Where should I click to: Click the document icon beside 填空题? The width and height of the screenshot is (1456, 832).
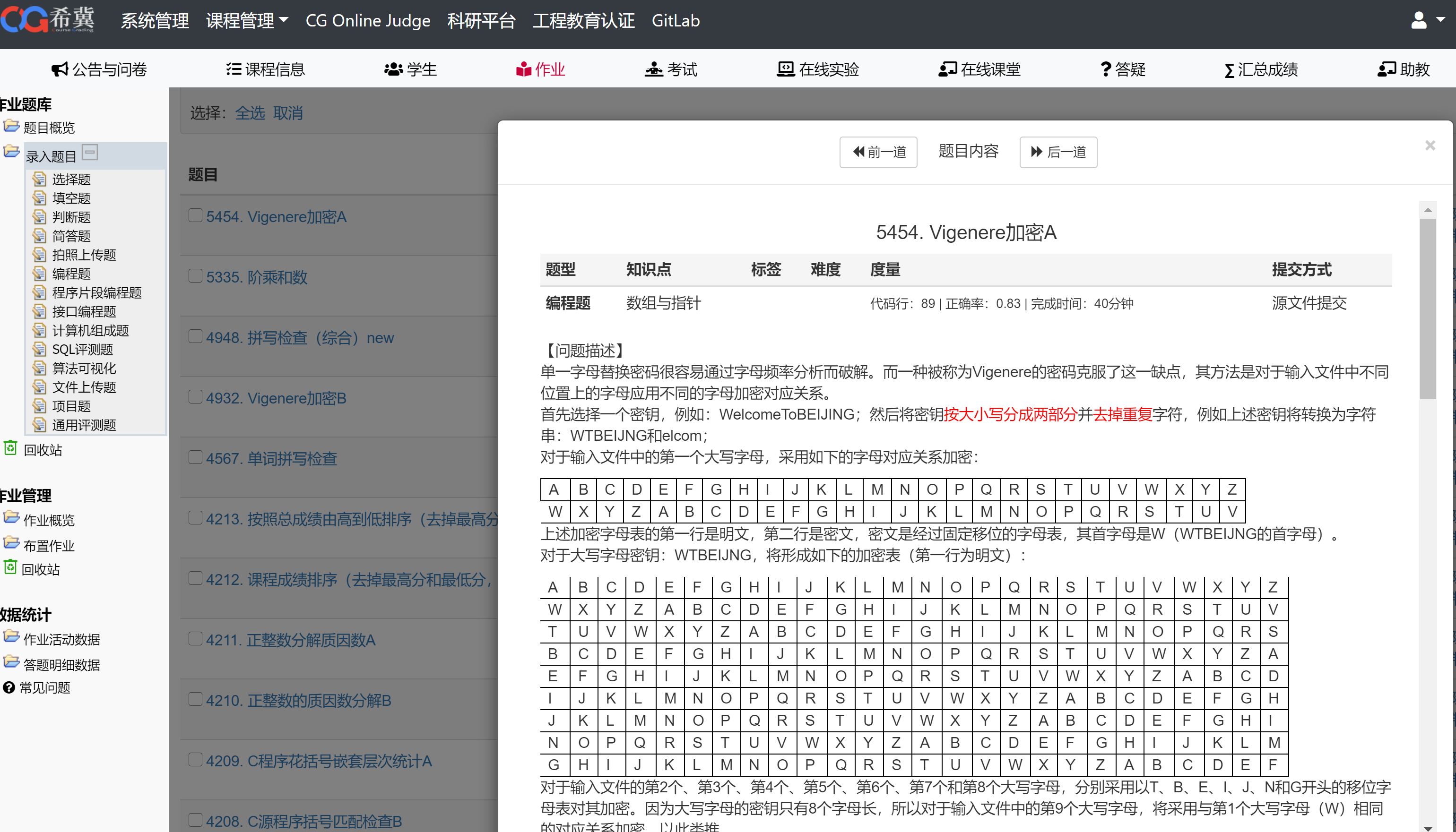(x=39, y=197)
